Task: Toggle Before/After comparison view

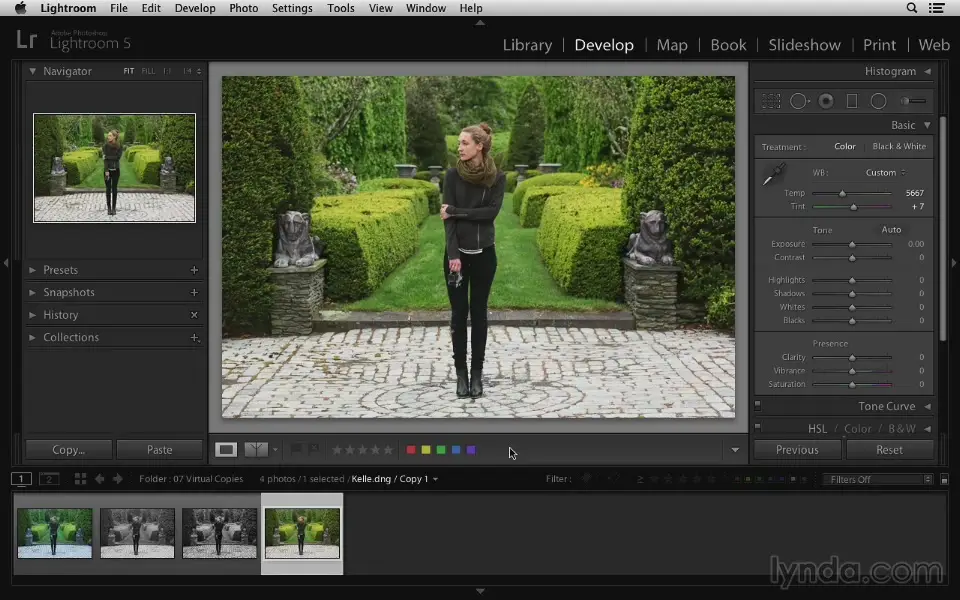Action: (256, 450)
